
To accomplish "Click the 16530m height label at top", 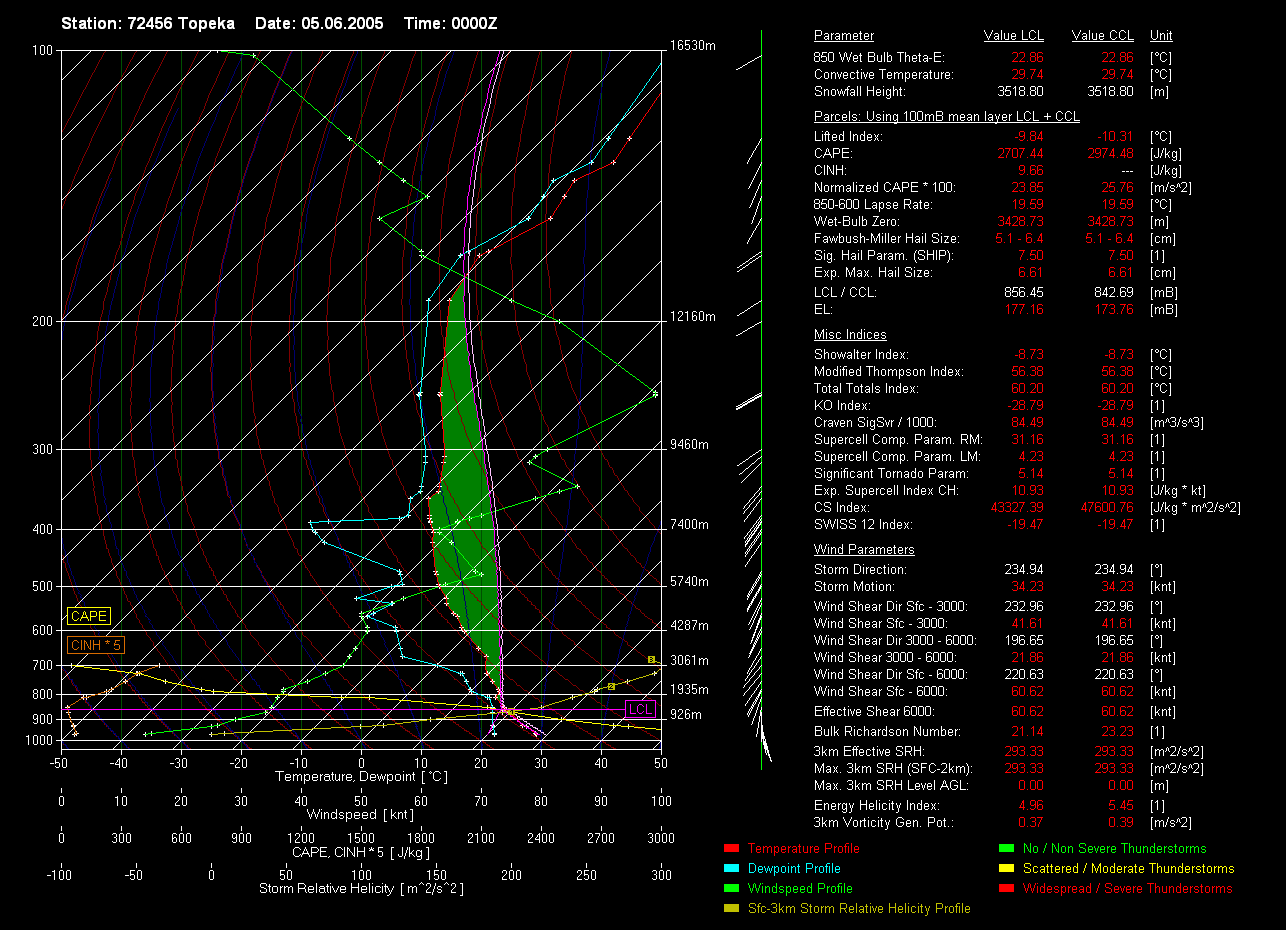I will [x=693, y=46].
